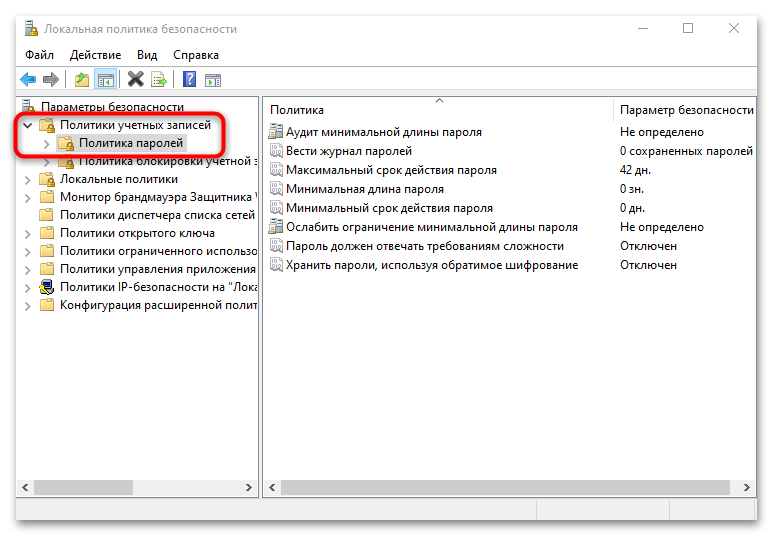Click the 'Политики открытого ключа' folder icon
This screenshot has height=536, width=773.
(47, 233)
